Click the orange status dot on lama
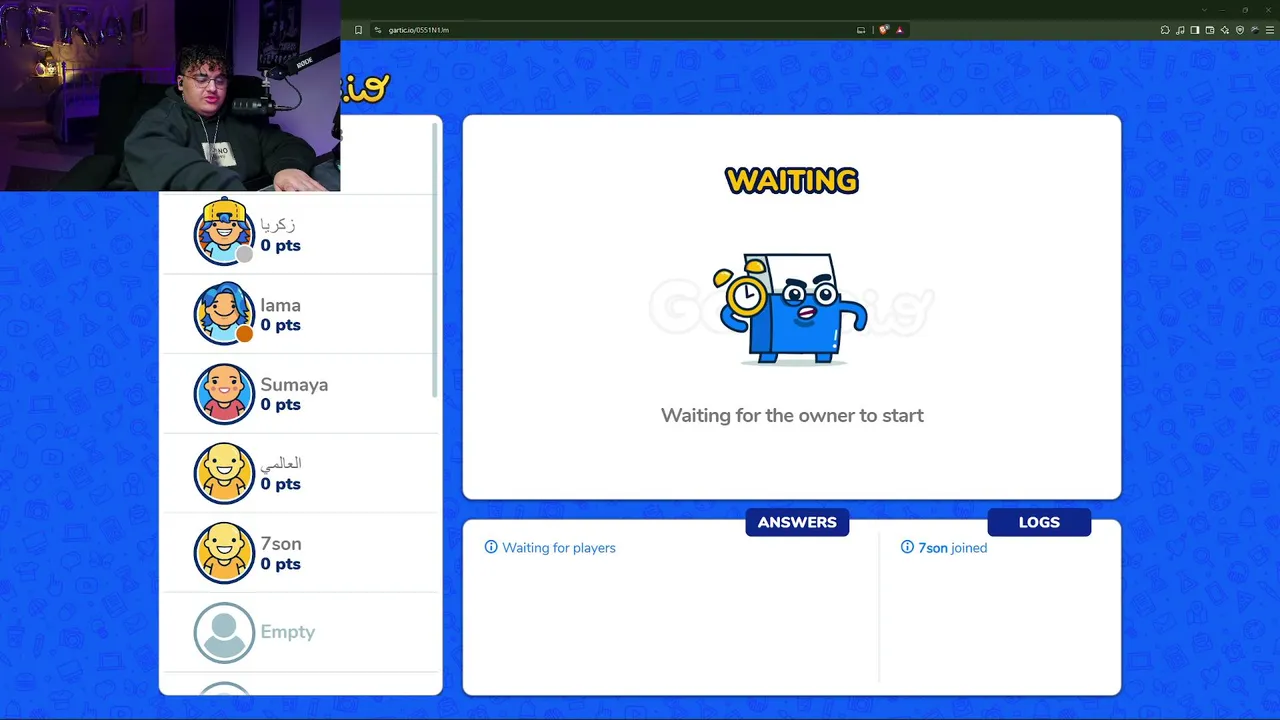This screenshot has width=1280, height=720. 245,335
